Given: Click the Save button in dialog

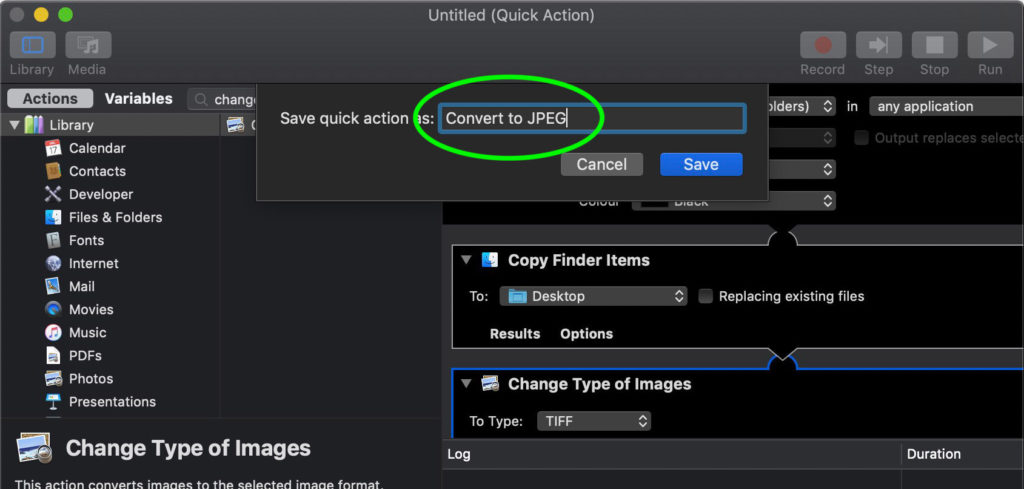Looking at the screenshot, I should [701, 165].
